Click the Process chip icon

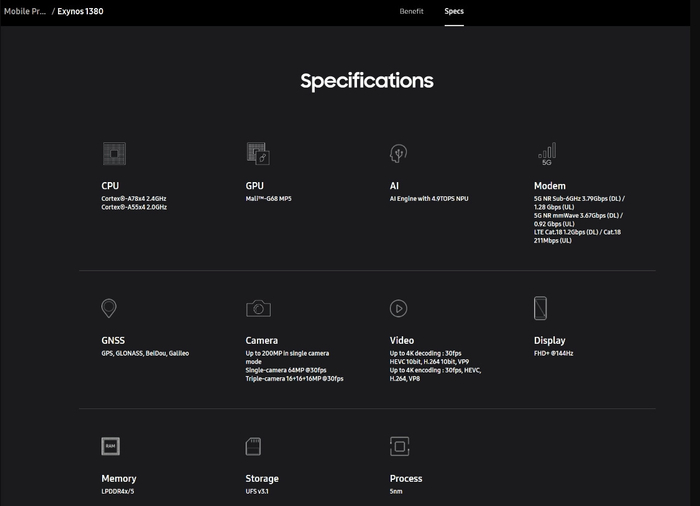tap(399, 446)
